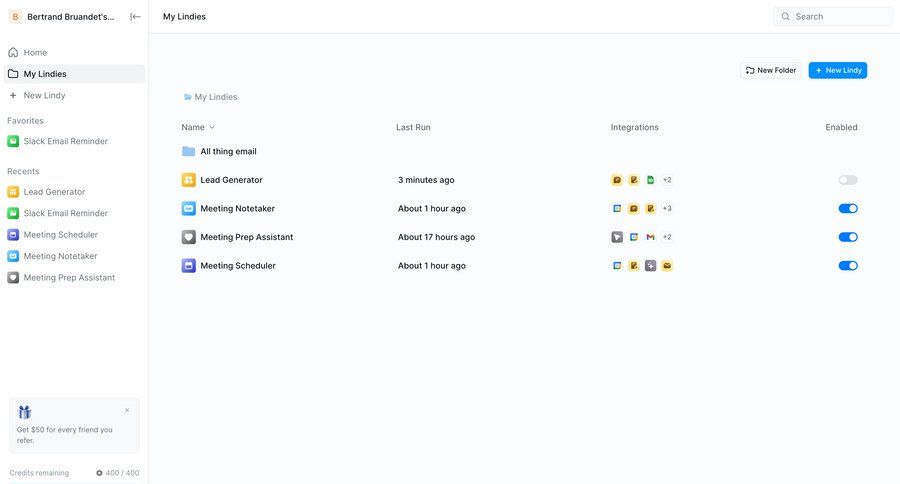
Task: Click the calendar integration icon for Meeting Scheduler
Action: point(617,266)
